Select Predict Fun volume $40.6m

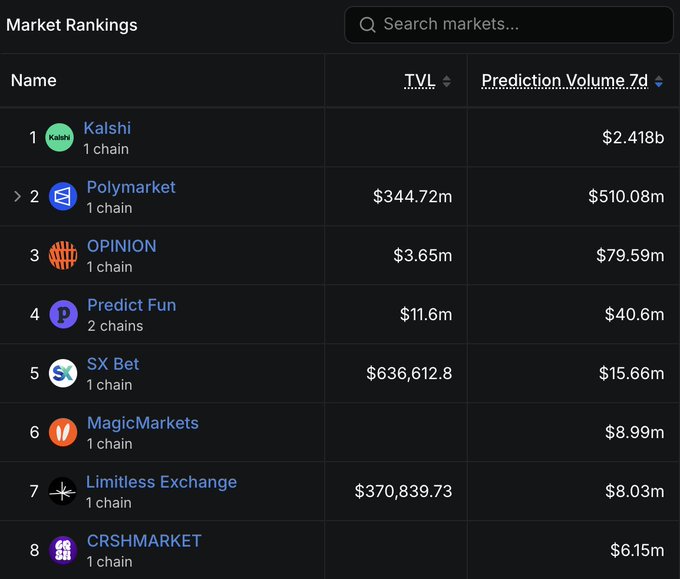634,314
